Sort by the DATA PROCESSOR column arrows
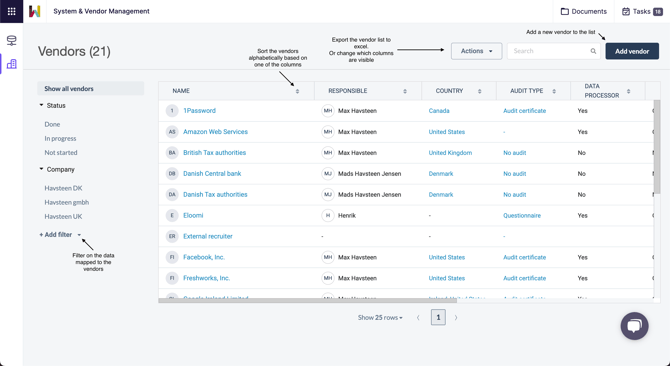 click(x=629, y=91)
